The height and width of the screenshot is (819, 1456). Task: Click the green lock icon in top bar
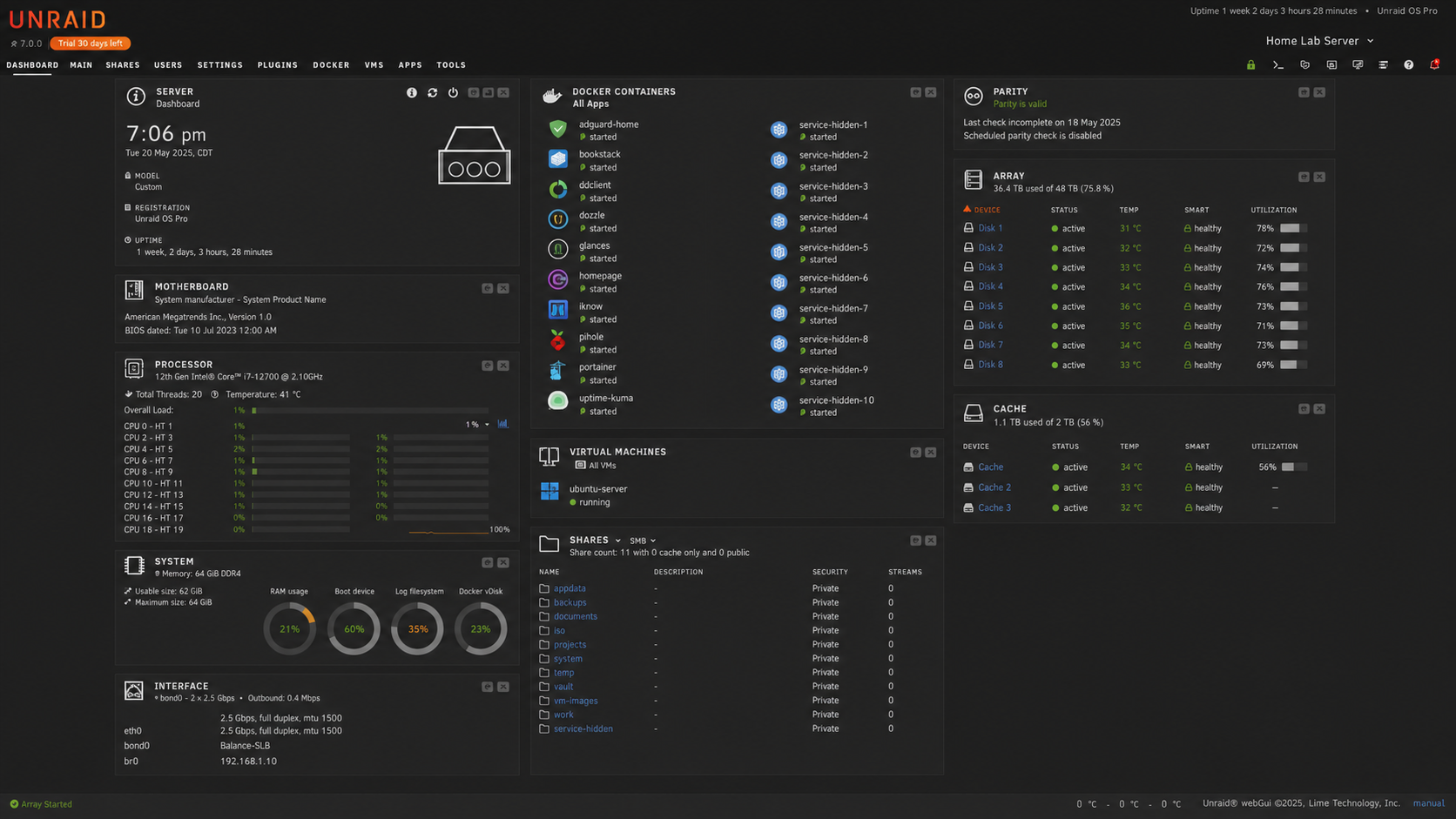tap(1250, 65)
